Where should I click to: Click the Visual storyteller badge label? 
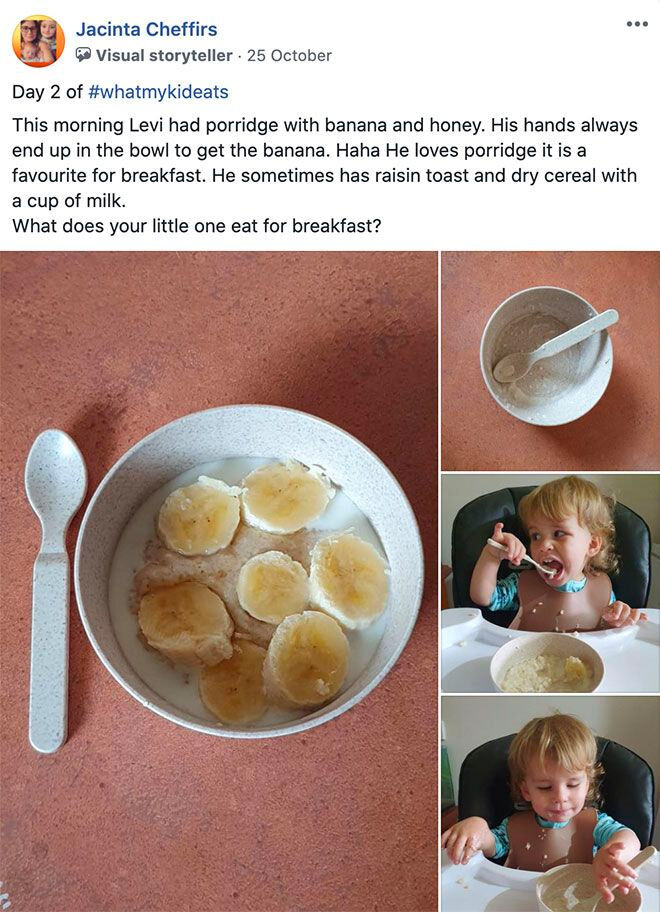click(x=164, y=55)
